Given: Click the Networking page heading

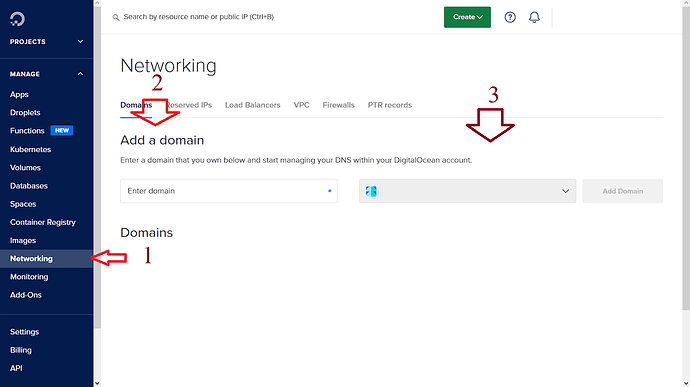Looking at the screenshot, I should tap(169, 66).
